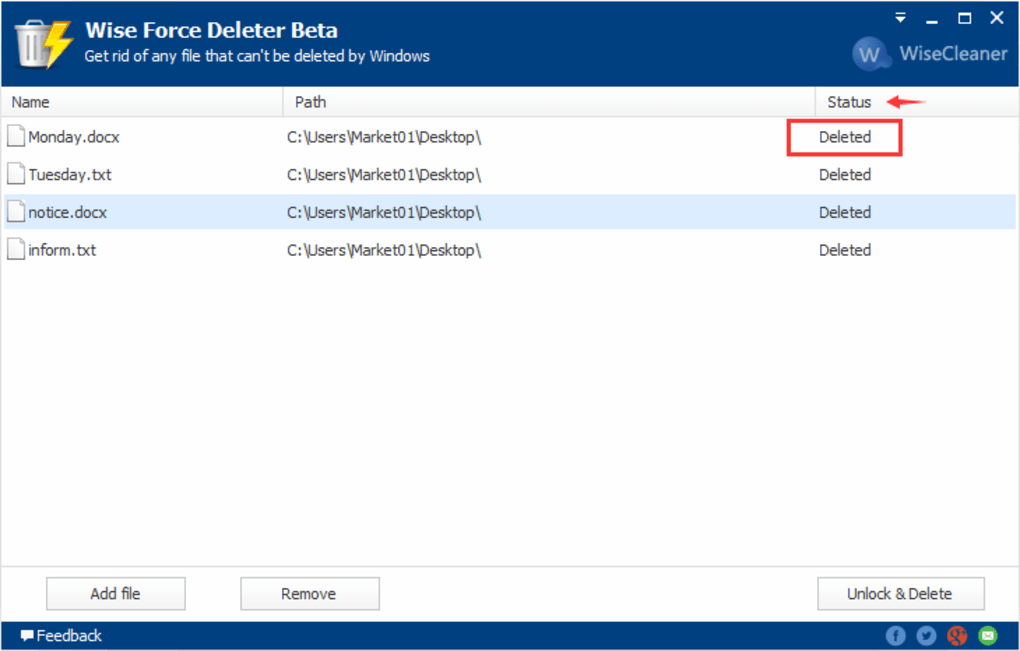Open the Google Plus icon
The height and width of the screenshot is (651, 1020).
click(957, 636)
